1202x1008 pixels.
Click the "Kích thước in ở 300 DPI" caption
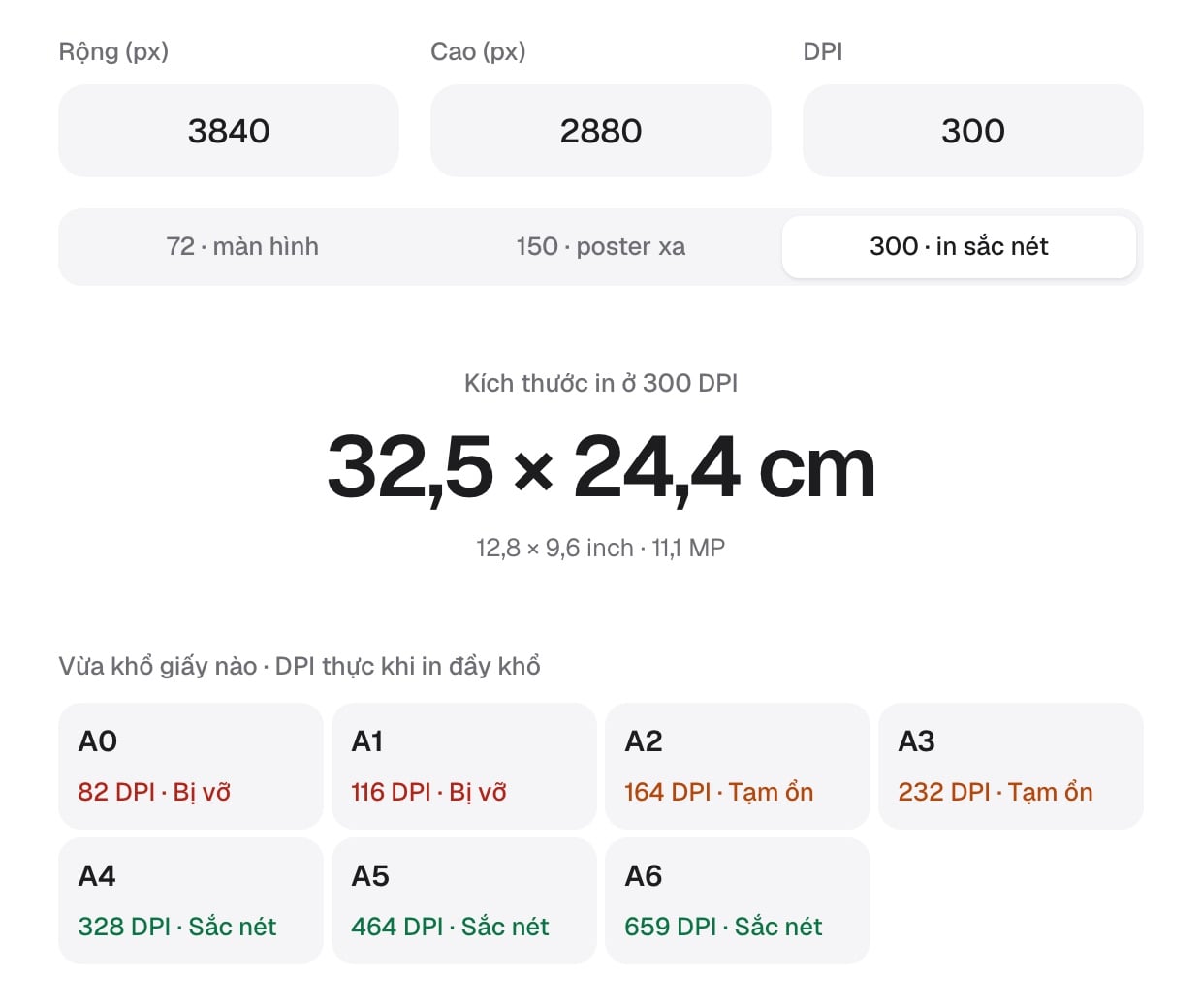click(601, 384)
